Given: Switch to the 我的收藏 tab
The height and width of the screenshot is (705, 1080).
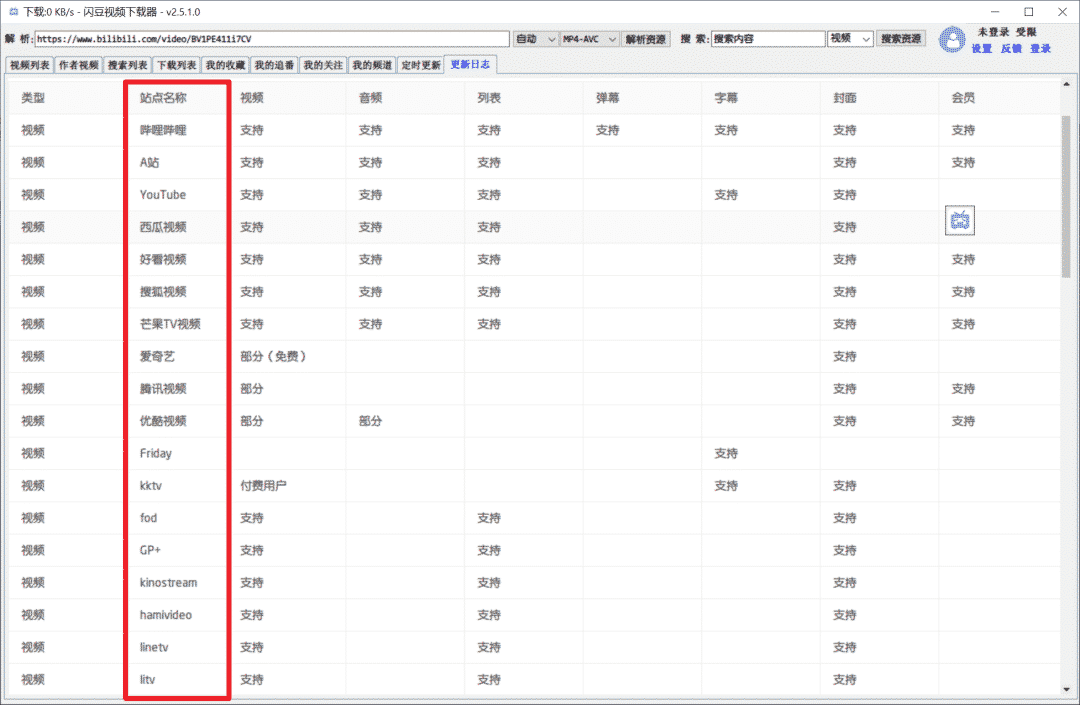Looking at the screenshot, I should [x=225, y=65].
